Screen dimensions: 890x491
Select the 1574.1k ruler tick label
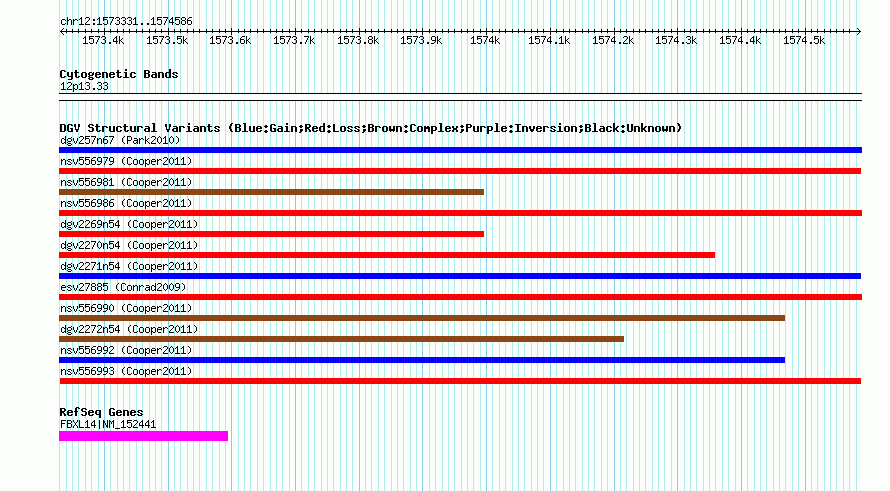pyautogui.click(x=549, y=40)
